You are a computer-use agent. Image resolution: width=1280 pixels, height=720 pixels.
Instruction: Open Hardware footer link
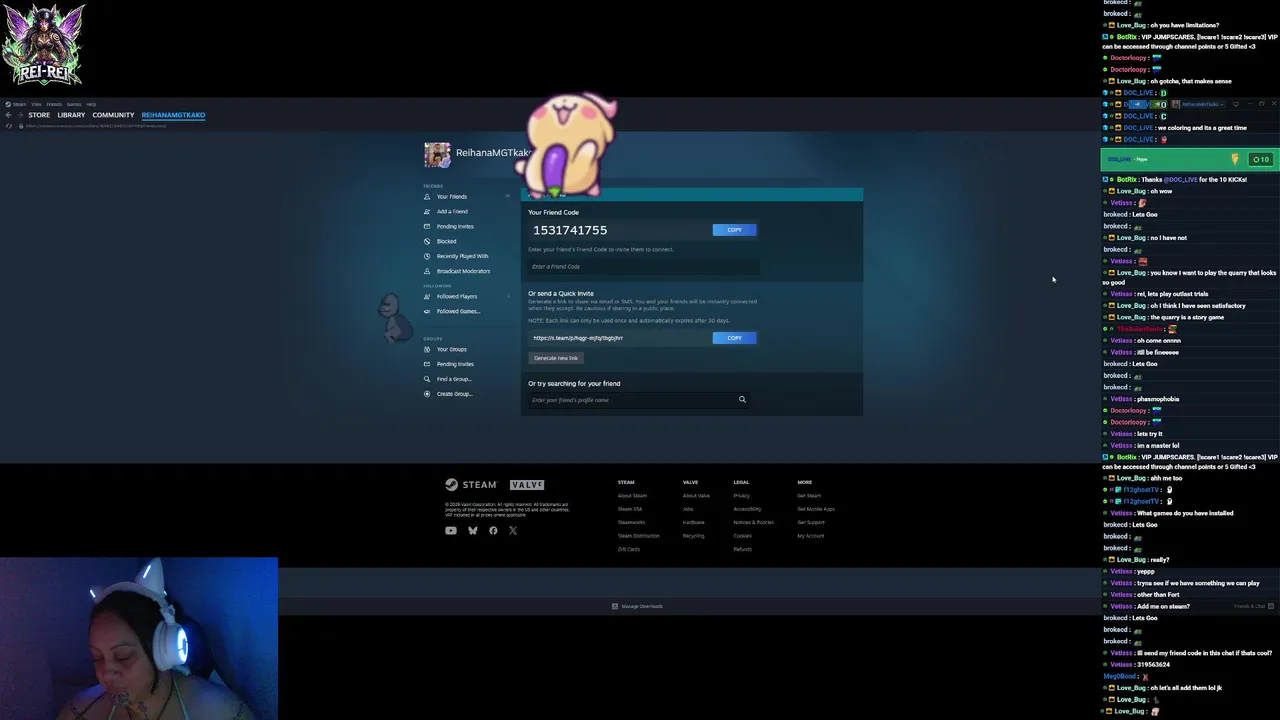pyautogui.click(x=694, y=522)
